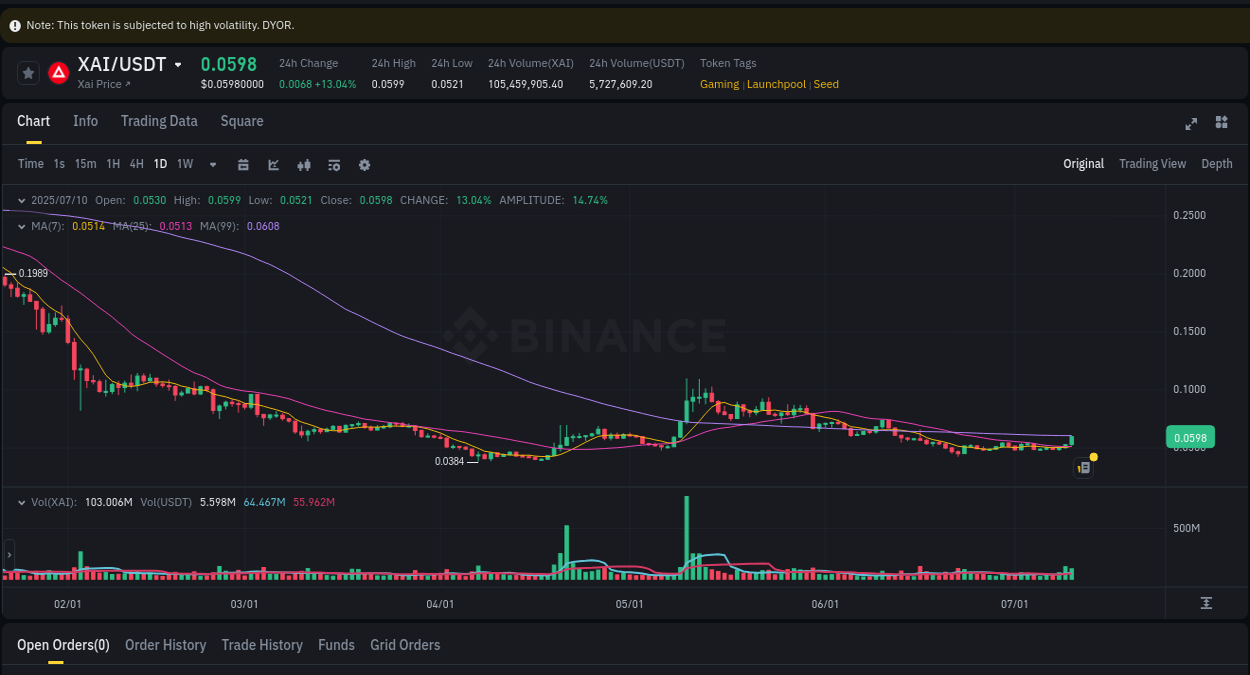Switch to the Trading Data tab
1250x675 pixels.
tap(159, 120)
